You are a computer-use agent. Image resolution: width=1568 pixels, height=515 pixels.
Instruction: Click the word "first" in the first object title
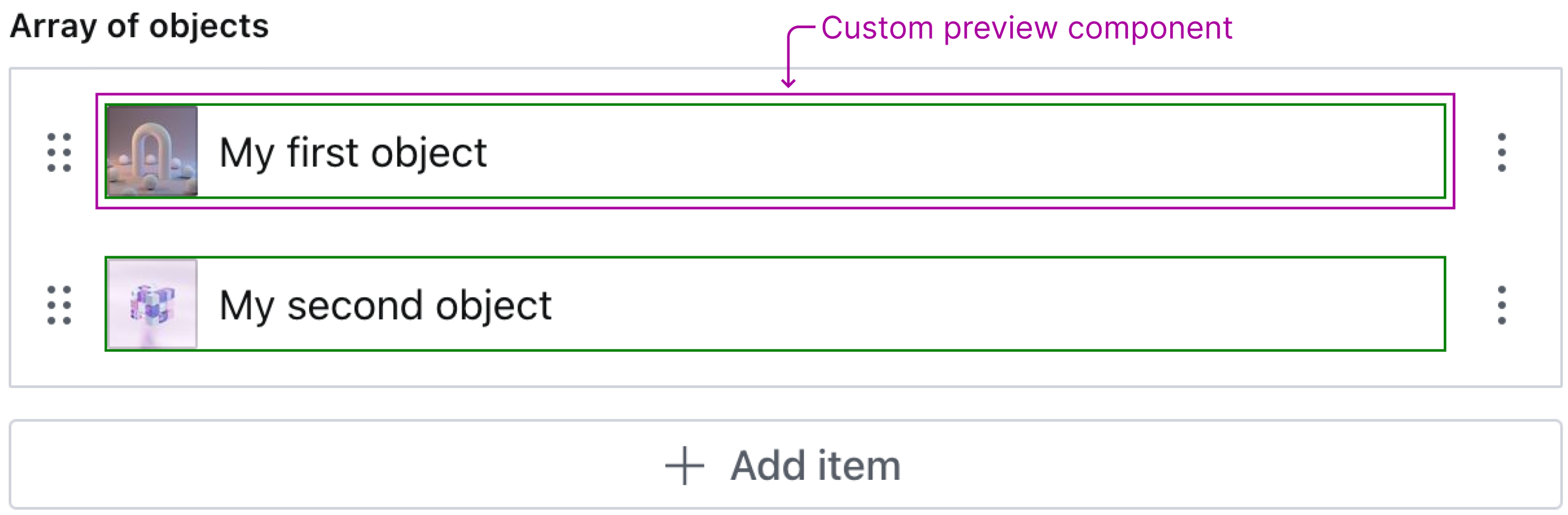(322, 152)
